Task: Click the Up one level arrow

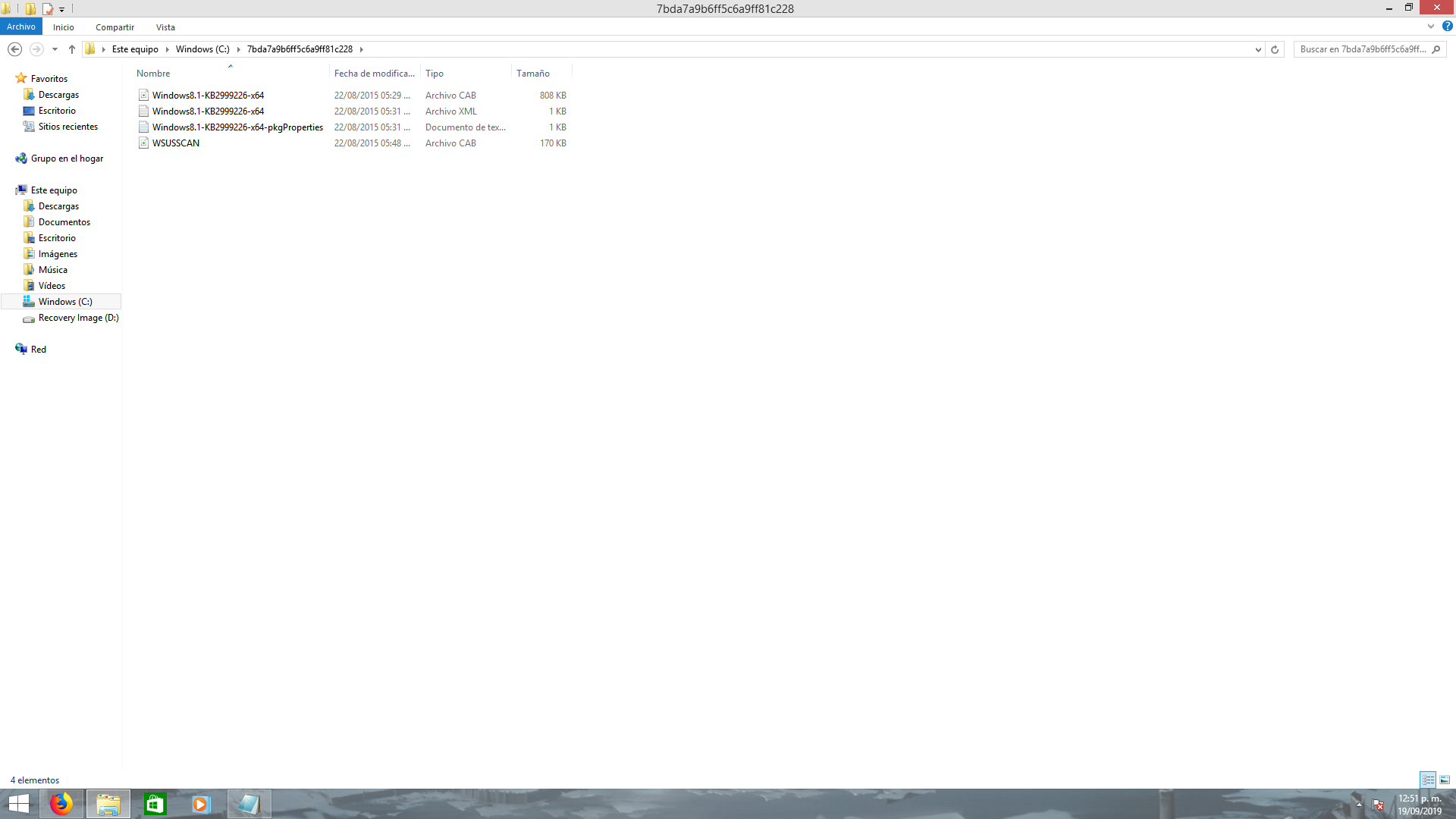Action: pyautogui.click(x=72, y=49)
